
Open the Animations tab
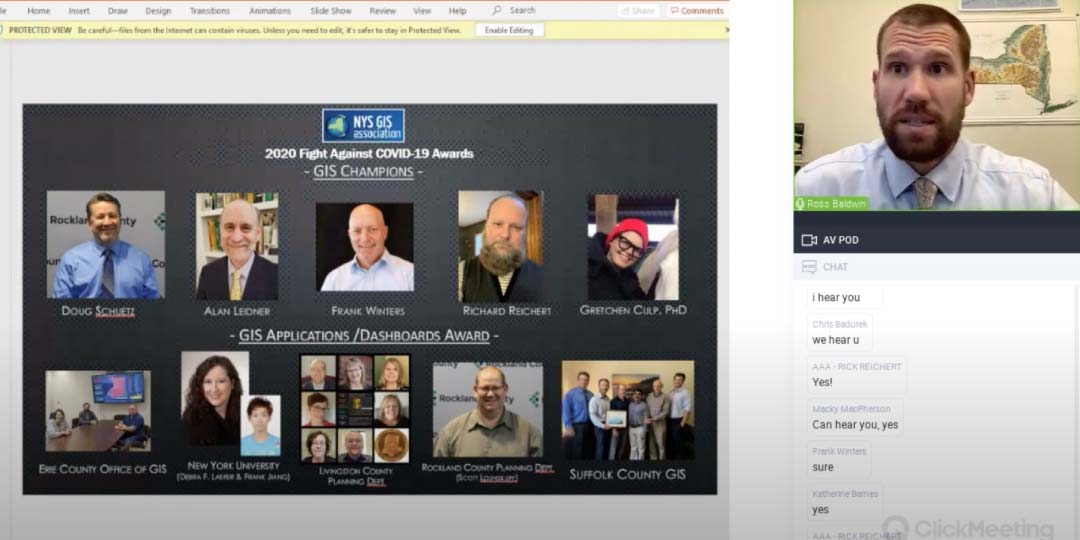(270, 11)
